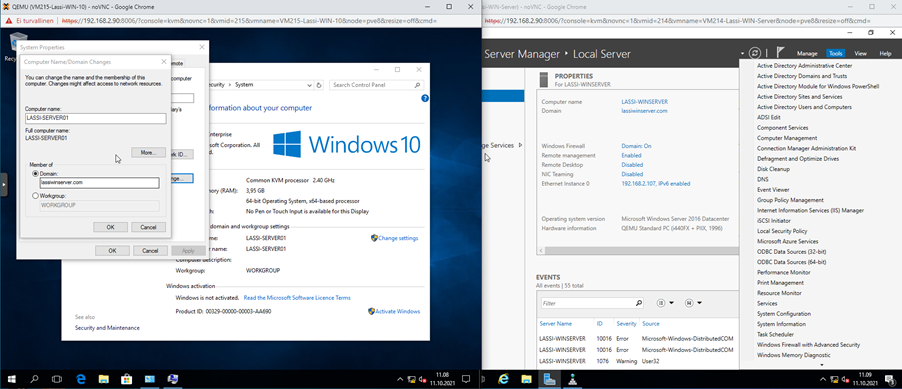Click the Search Control Panel field
This screenshot has width=902, height=389.
(377, 85)
